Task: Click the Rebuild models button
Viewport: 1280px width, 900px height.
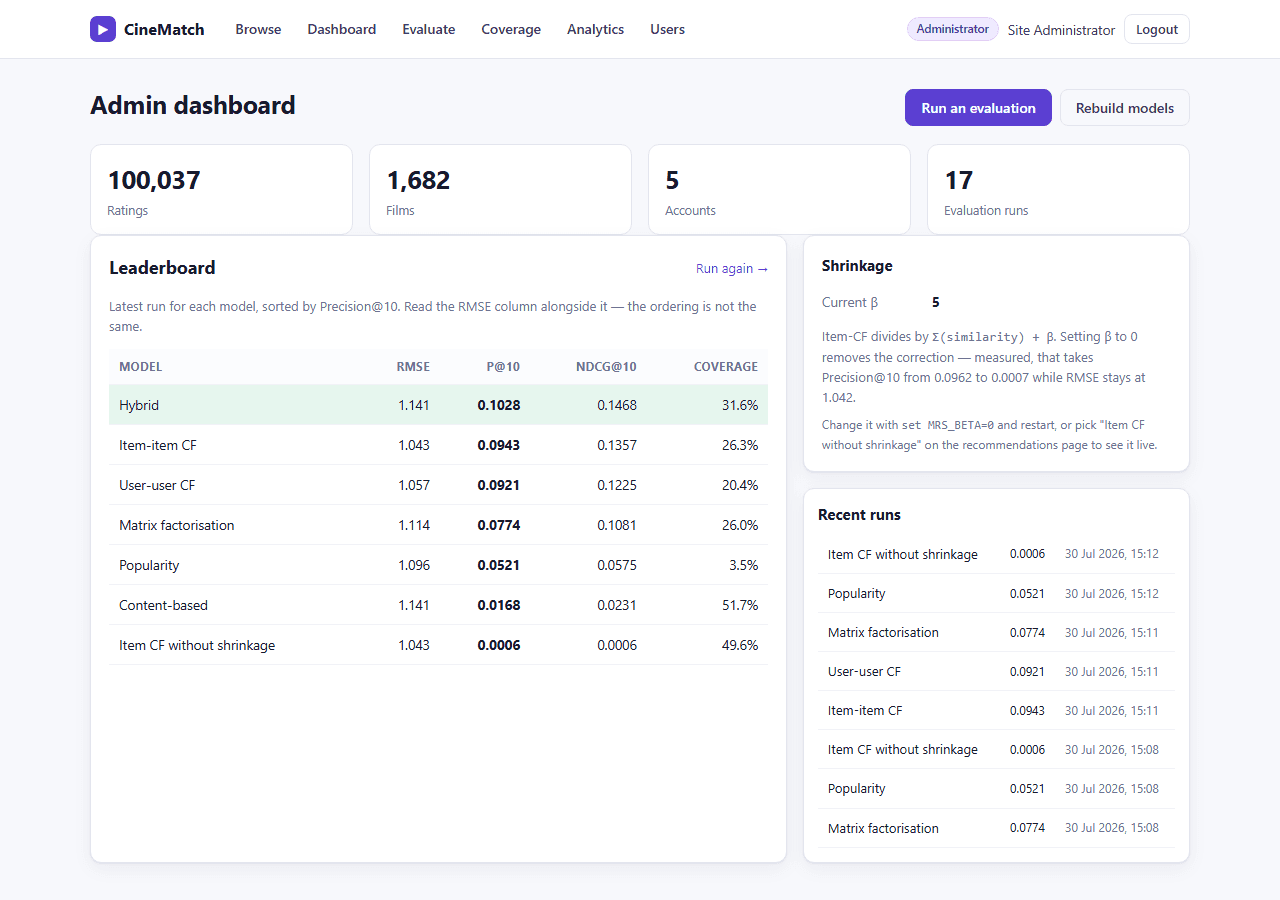Action: pos(1125,108)
